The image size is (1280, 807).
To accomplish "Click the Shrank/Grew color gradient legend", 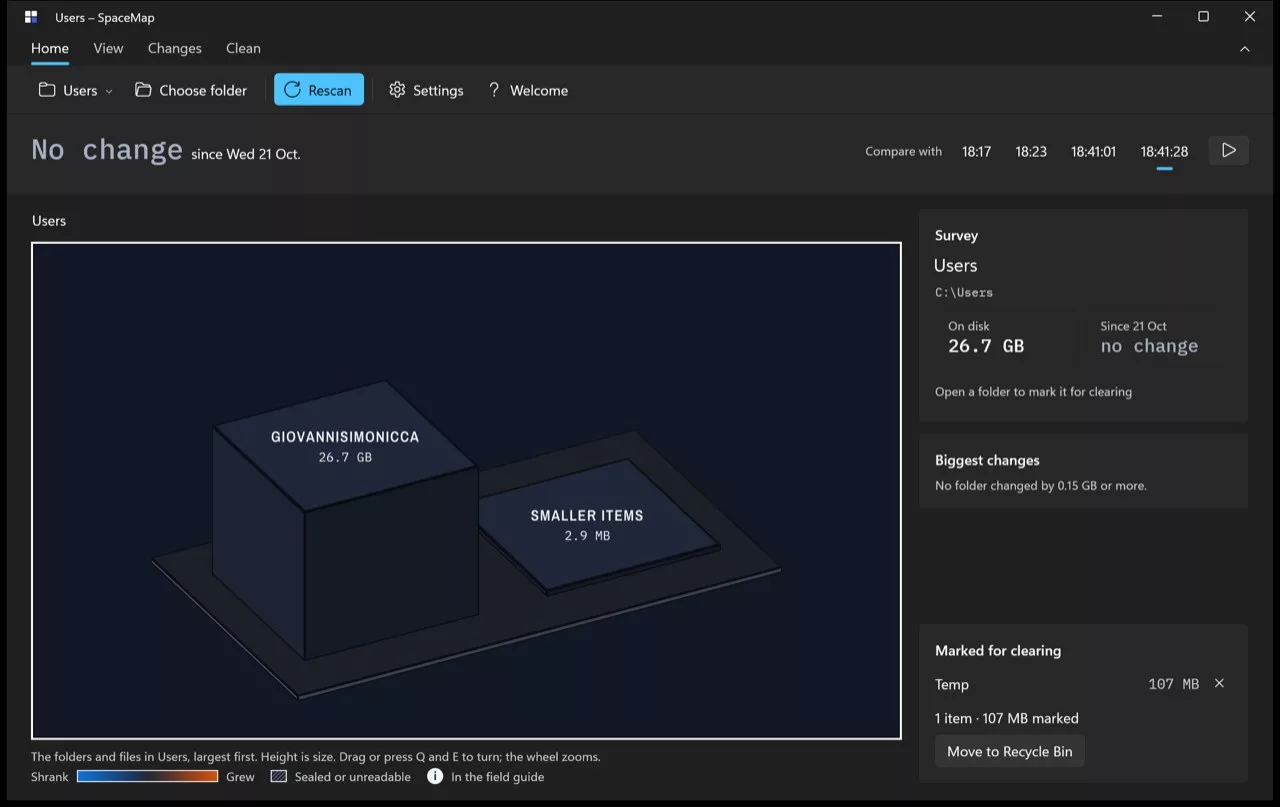I will (147, 776).
